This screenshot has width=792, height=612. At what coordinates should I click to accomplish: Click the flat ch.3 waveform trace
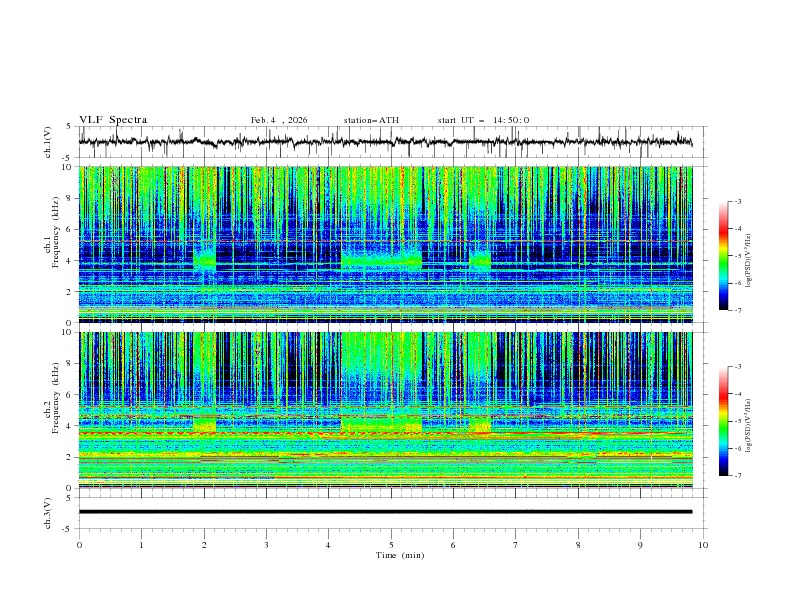point(385,512)
